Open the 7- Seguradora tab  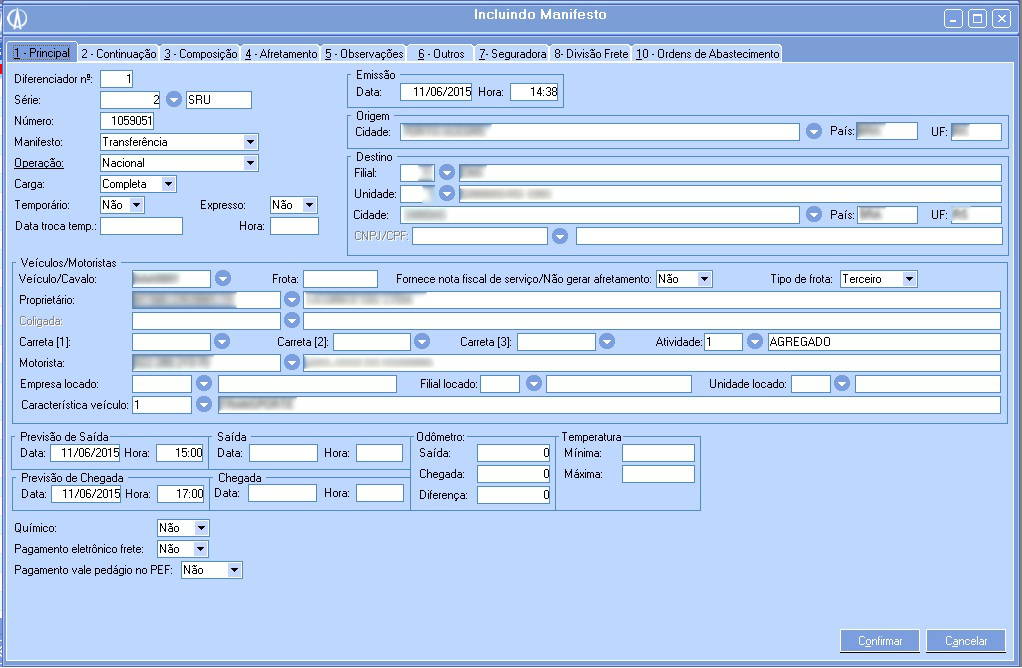pos(511,54)
